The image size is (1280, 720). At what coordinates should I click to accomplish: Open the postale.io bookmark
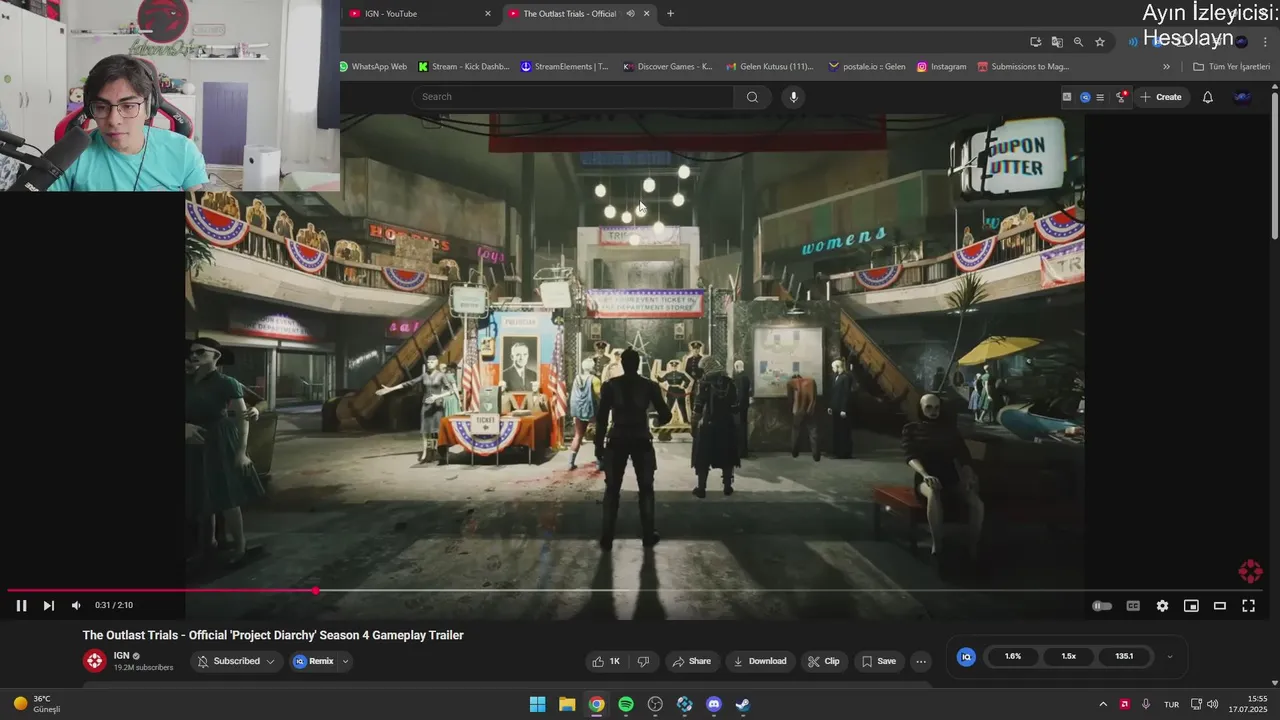pos(867,67)
